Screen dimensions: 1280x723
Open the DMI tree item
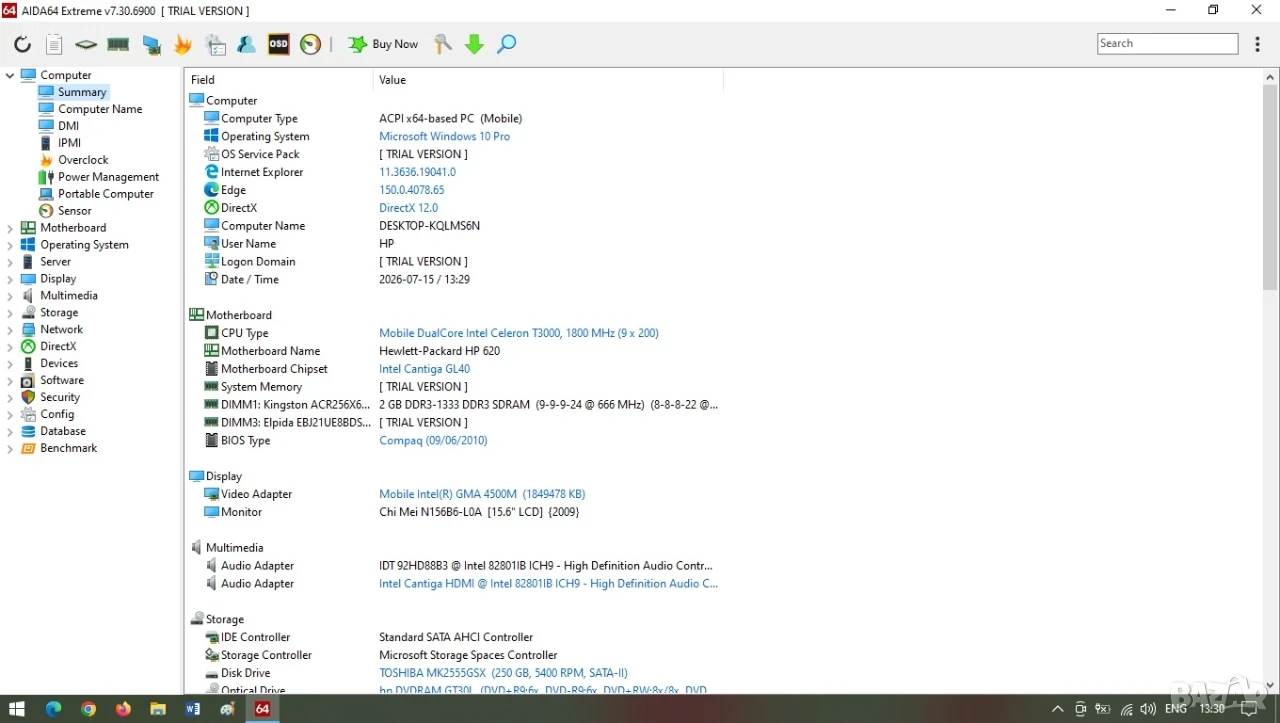point(68,126)
